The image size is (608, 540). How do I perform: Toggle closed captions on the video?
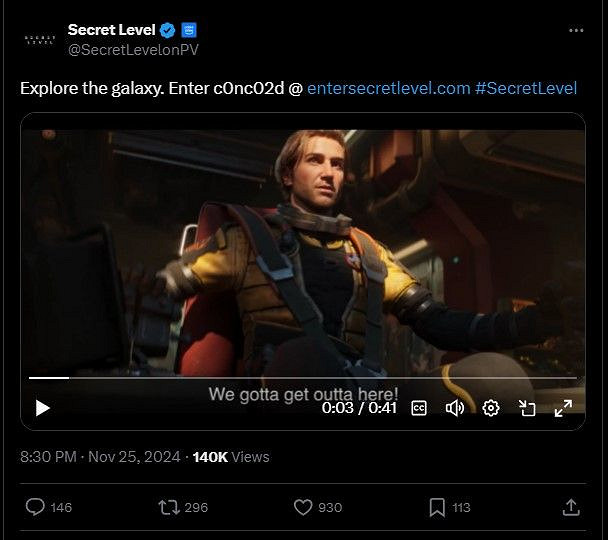click(x=420, y=408)
